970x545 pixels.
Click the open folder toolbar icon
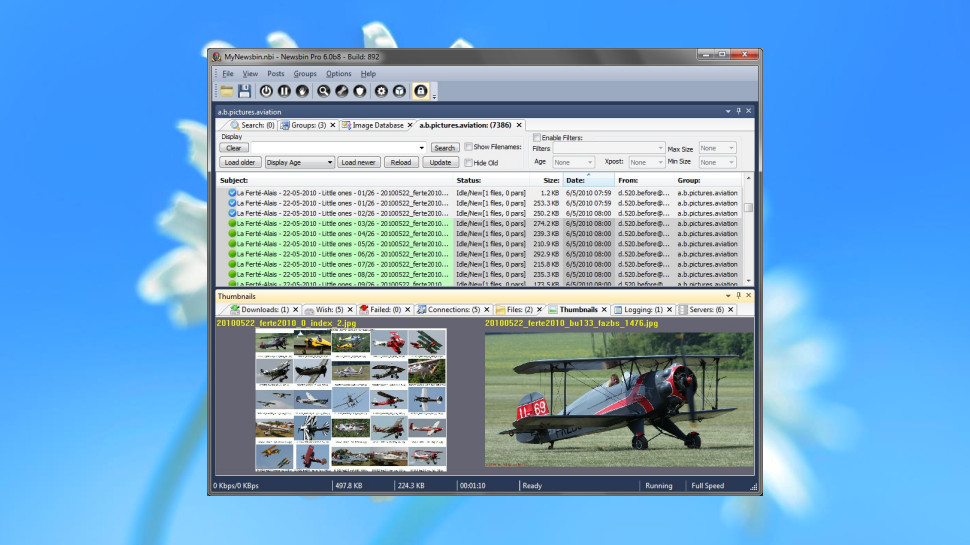pyautogui.click(x=227, y=91)
